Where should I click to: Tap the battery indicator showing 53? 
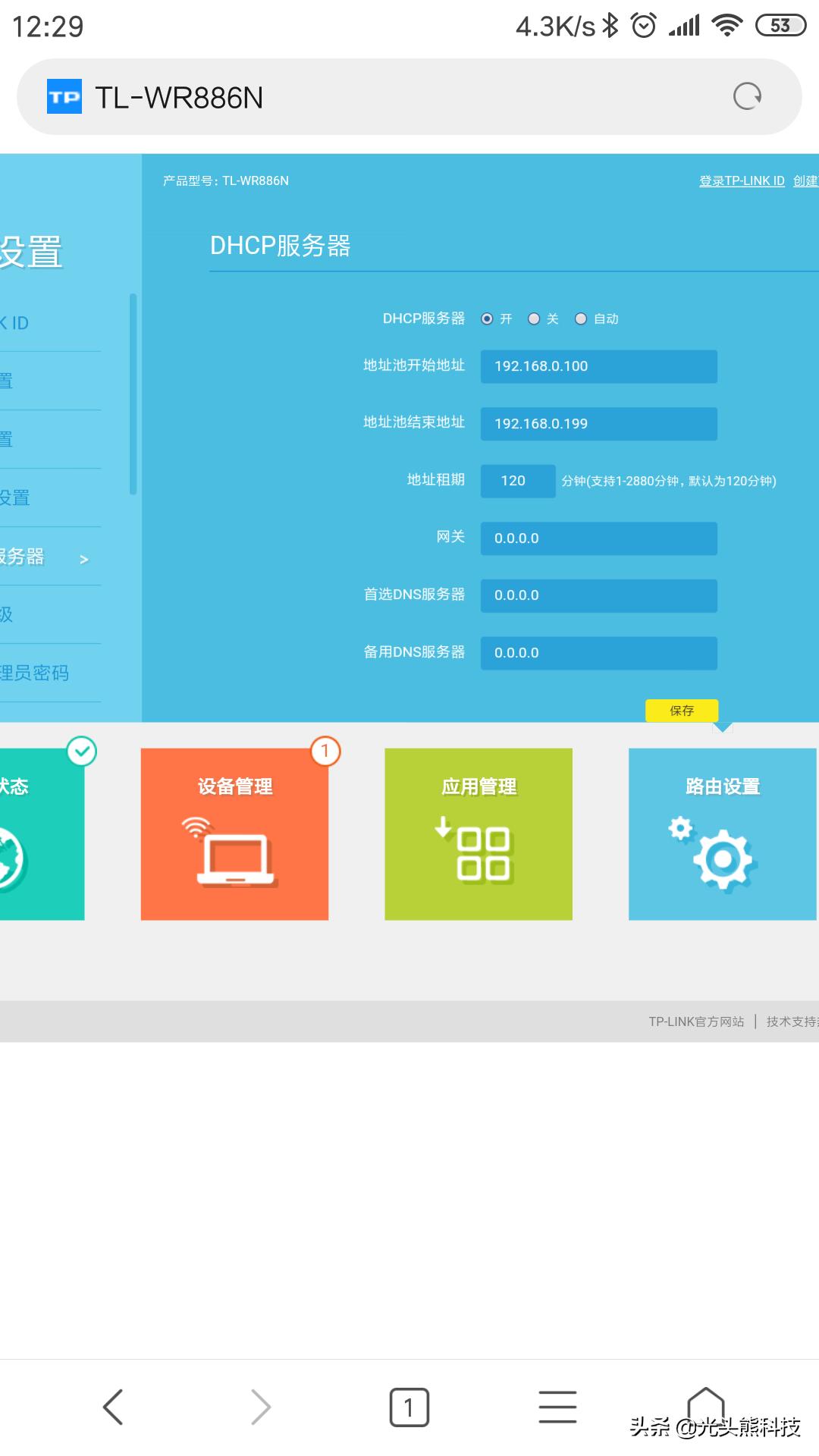(x=780, y=26)
